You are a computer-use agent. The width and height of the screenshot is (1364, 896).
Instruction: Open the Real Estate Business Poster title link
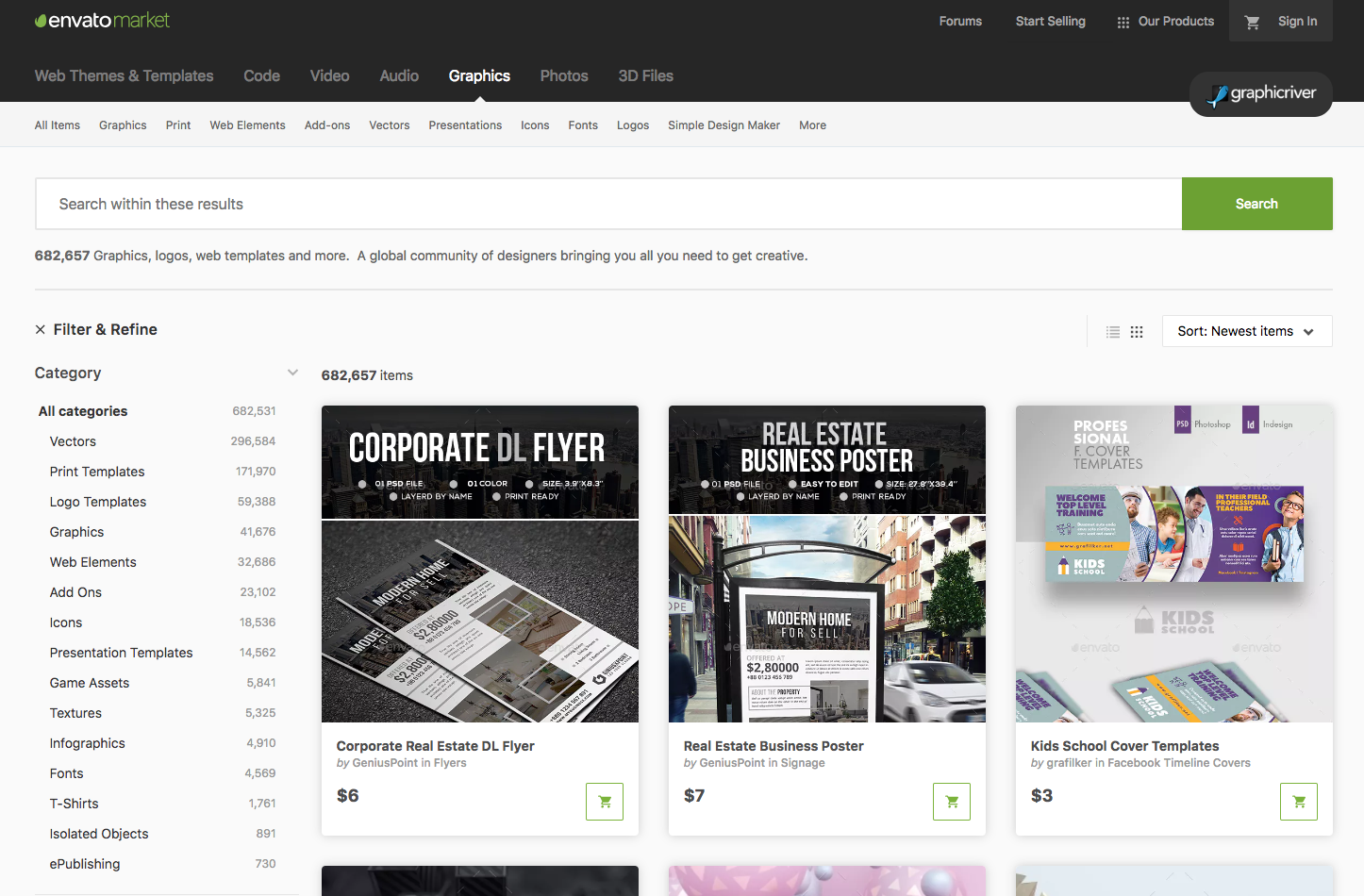773,746
